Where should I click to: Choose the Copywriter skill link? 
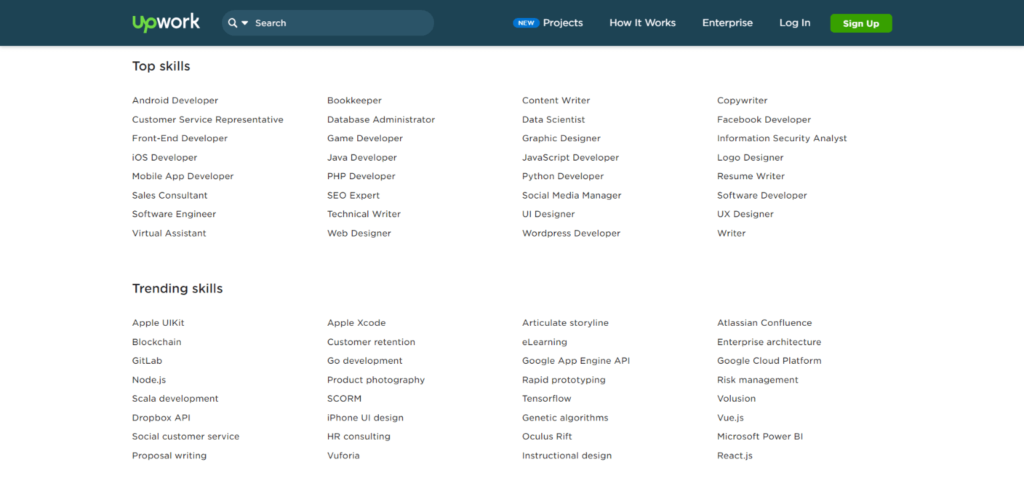click(742, 100)
